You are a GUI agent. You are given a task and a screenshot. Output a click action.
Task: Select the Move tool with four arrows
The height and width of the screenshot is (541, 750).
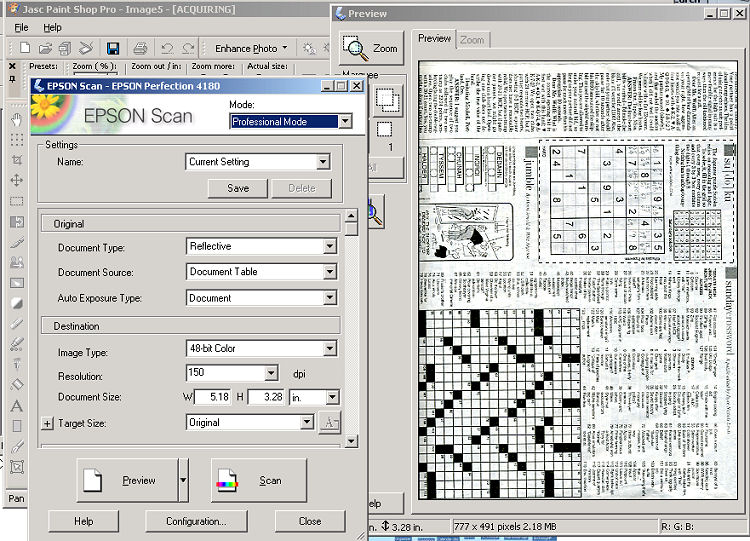[16, 180]
